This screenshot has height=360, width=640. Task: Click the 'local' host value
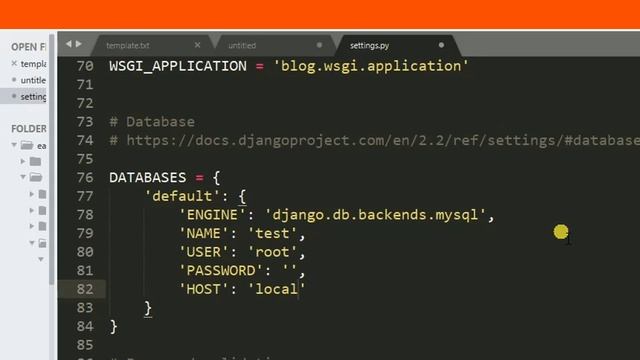pyautogui.click(x=276, y=289)
